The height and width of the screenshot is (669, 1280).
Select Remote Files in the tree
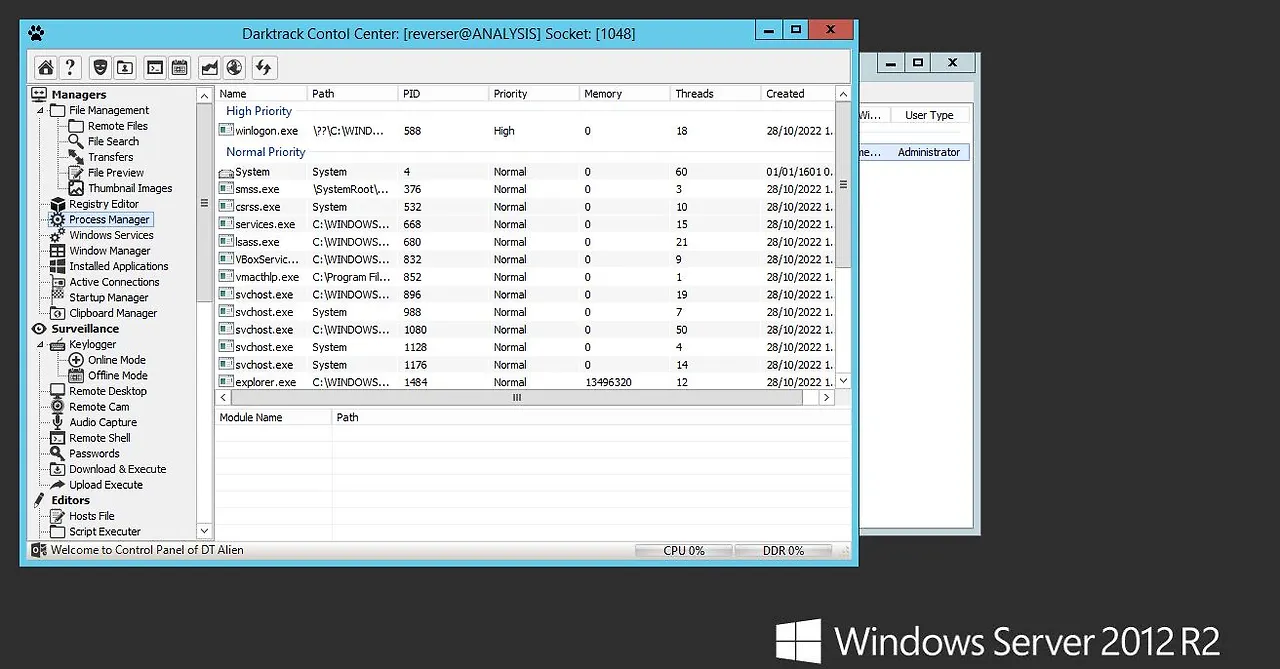click(x=118, y=126)
